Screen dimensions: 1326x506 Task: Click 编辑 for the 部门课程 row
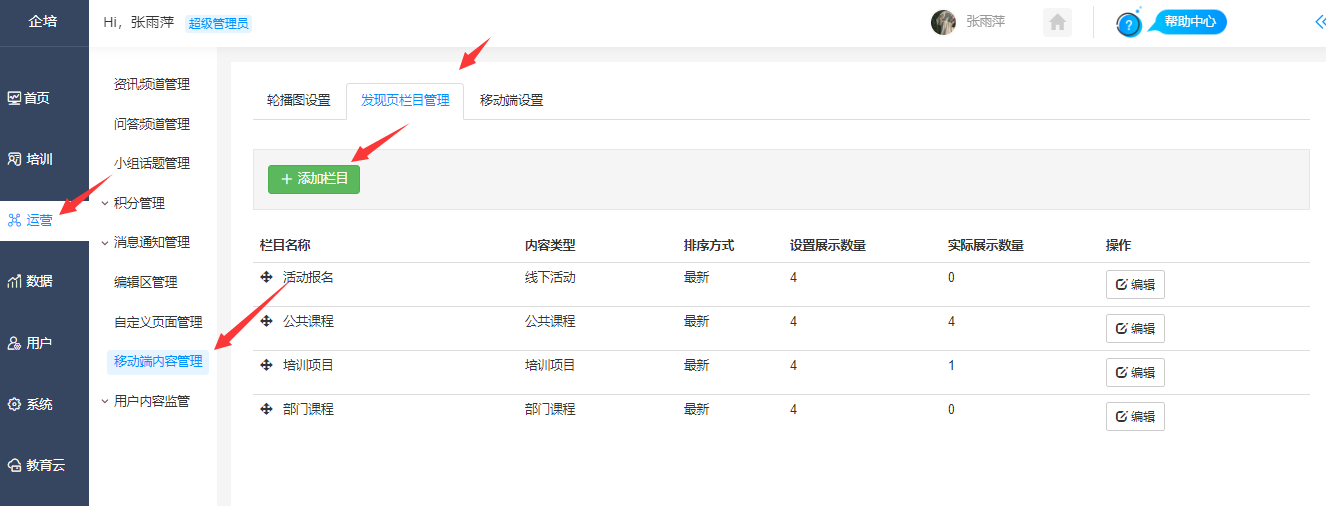tap(1135, 416)
